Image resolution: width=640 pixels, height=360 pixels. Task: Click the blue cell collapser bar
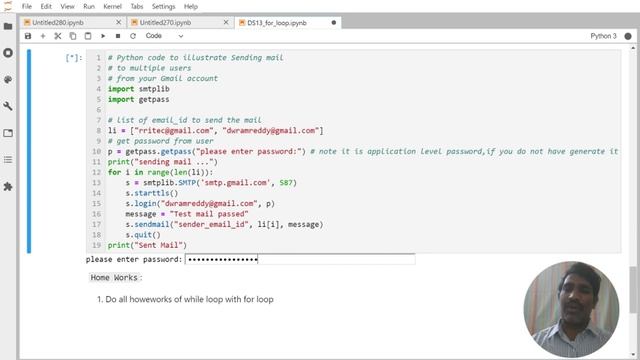tap(29, 151)
